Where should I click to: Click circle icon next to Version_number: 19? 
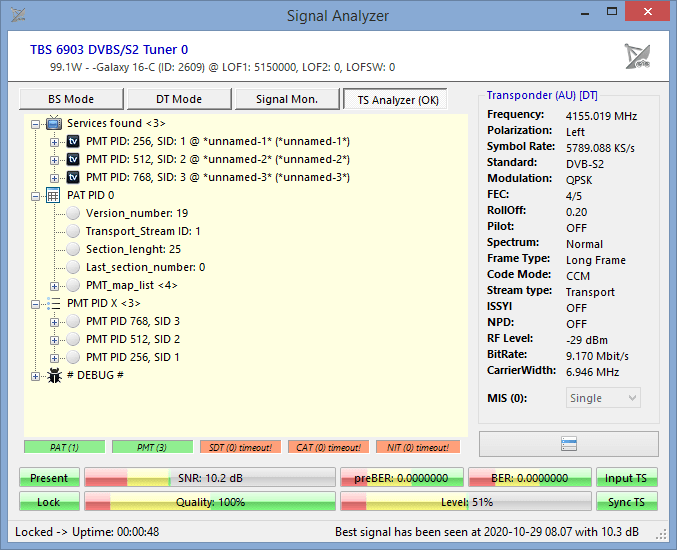coord(73,213)
